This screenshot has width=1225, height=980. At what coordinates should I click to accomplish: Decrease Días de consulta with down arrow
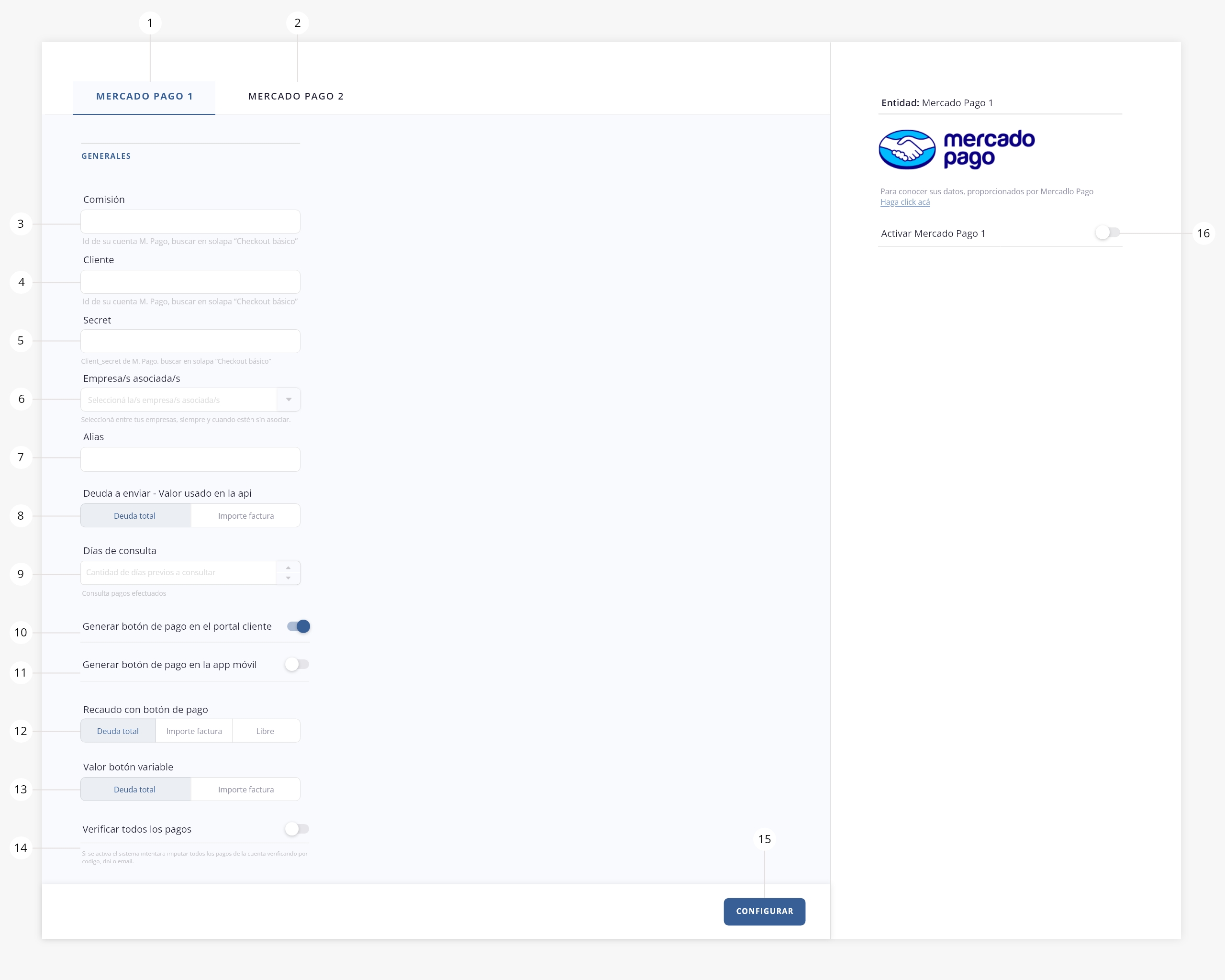tap(289, 579)
